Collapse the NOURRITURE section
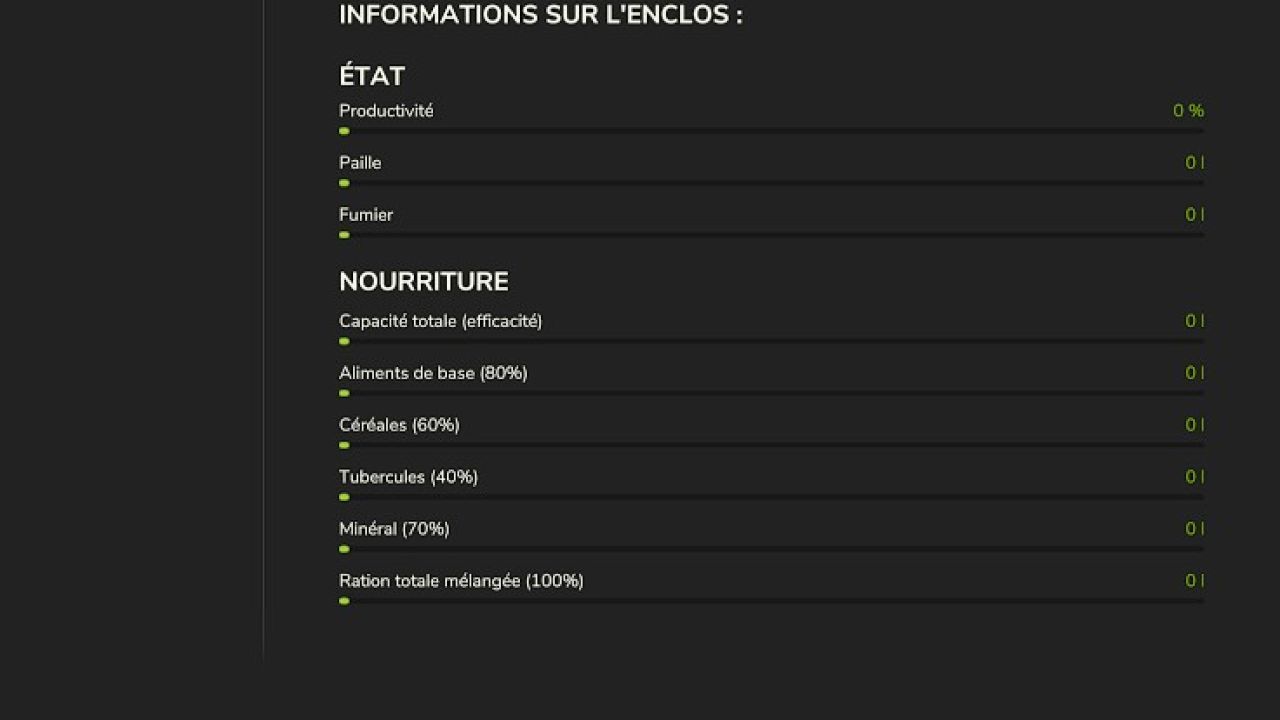The image size is (1280, 720). click(424, 281)
